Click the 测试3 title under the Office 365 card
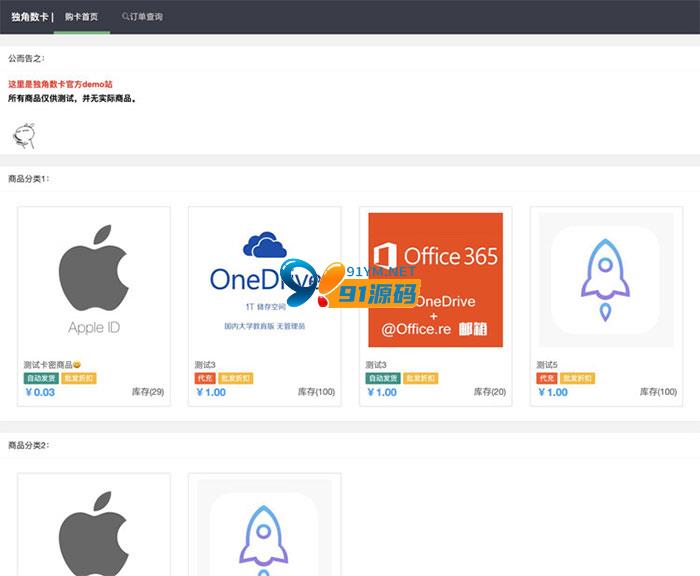 pos(376,365)
